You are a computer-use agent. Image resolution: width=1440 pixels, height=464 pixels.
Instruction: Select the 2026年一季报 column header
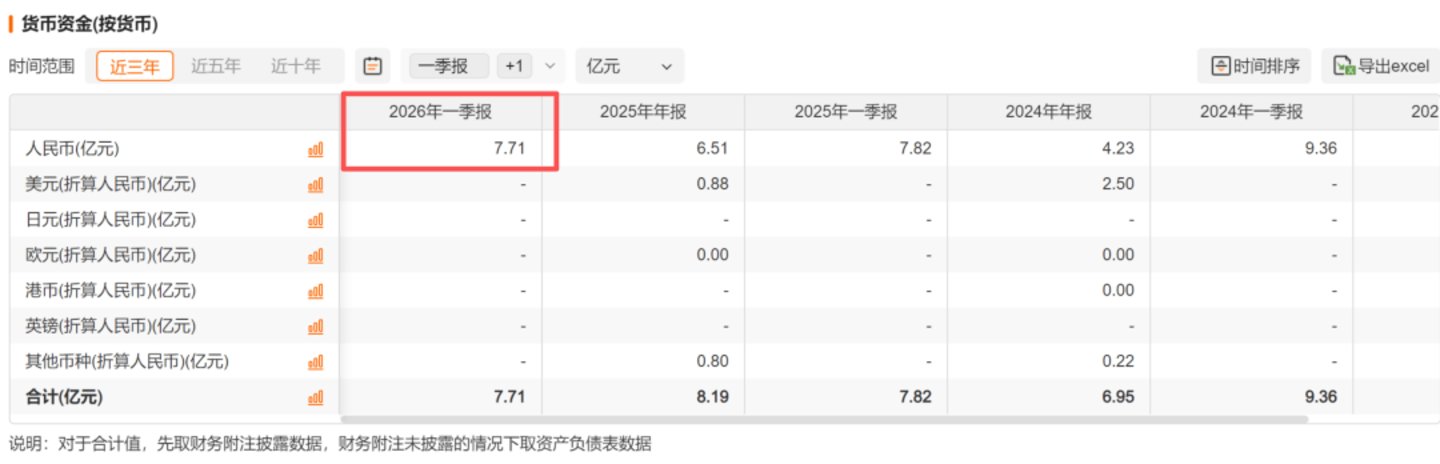(x=441, y=113)
